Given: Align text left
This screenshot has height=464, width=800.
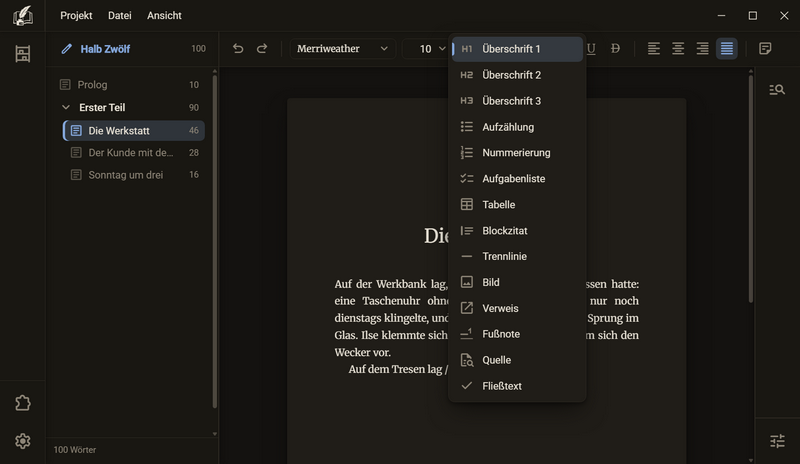Looking at the screenshot, I should coord(654,48).
